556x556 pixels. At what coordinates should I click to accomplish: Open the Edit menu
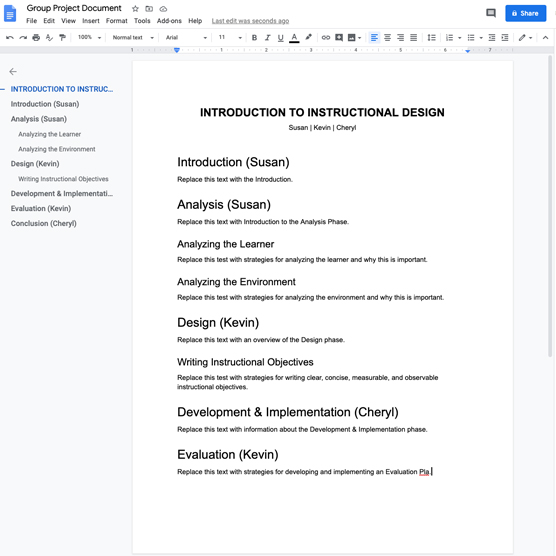(x=49, y=21)
